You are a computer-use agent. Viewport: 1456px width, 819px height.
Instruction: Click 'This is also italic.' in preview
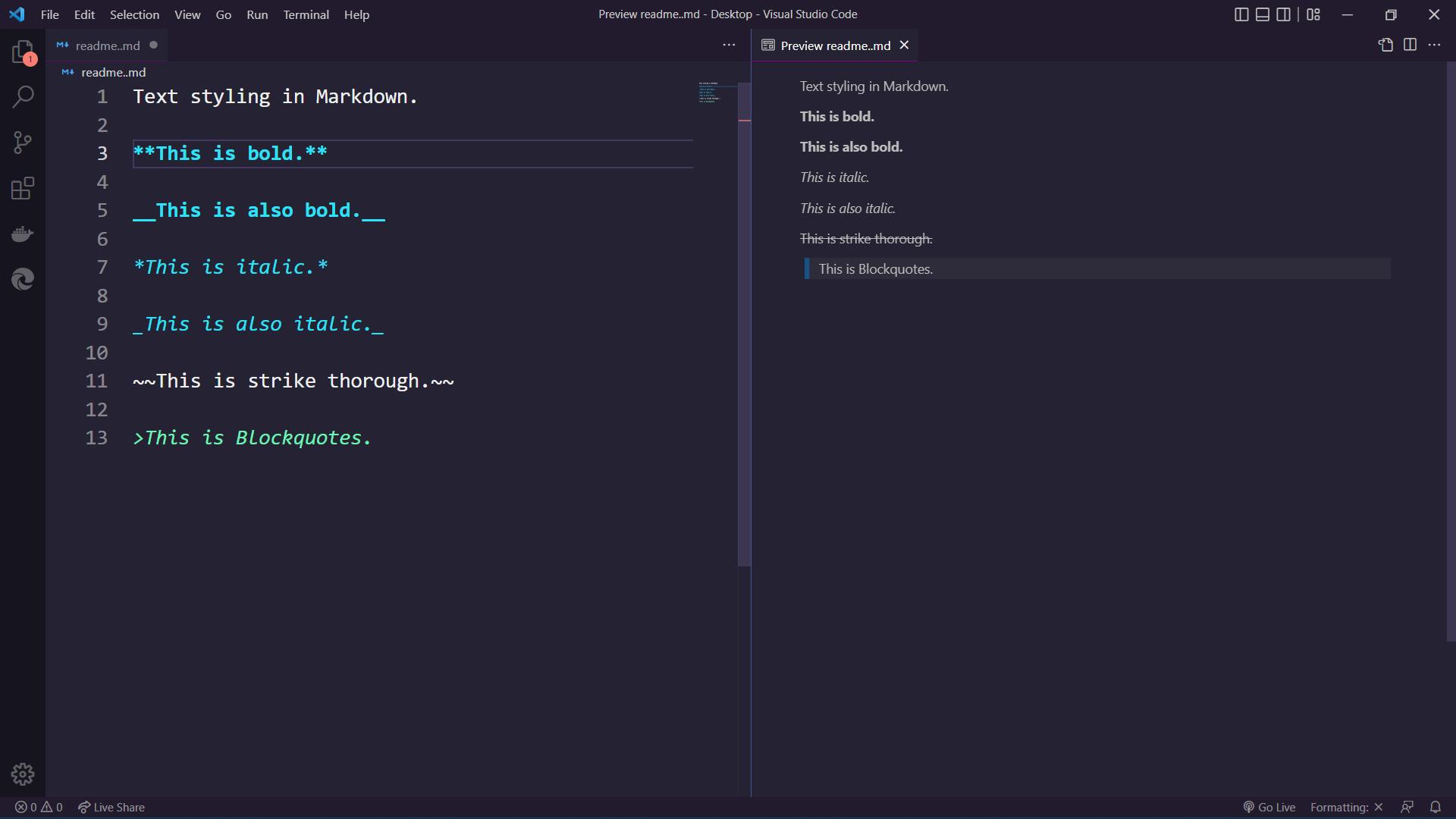pos(847,209)
